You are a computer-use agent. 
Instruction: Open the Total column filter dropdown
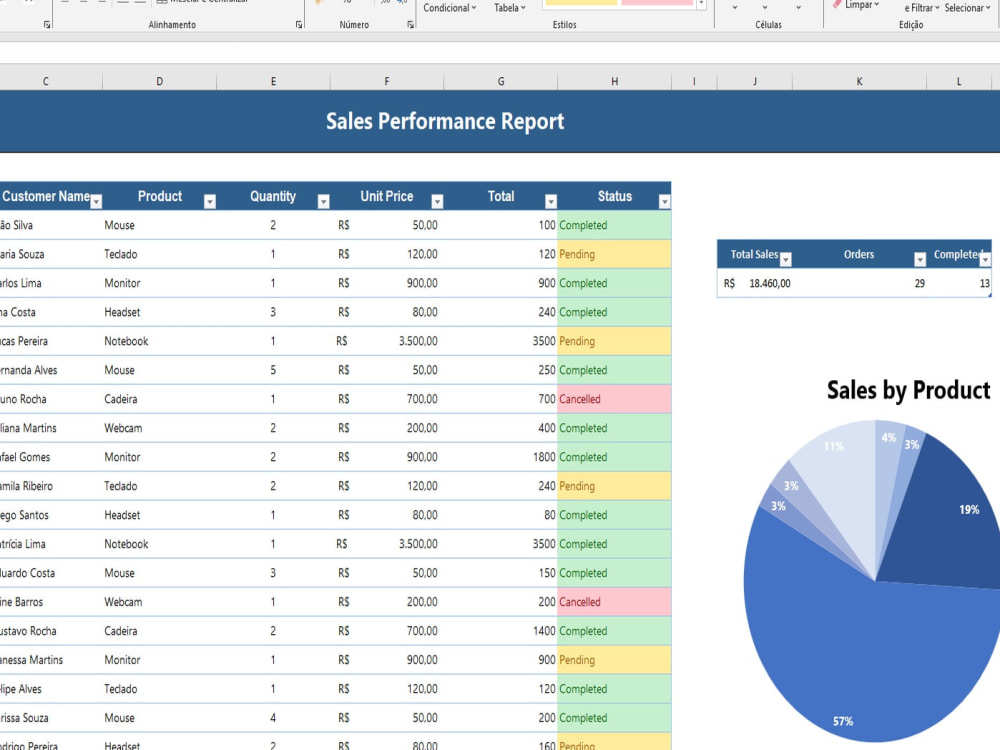551,202
